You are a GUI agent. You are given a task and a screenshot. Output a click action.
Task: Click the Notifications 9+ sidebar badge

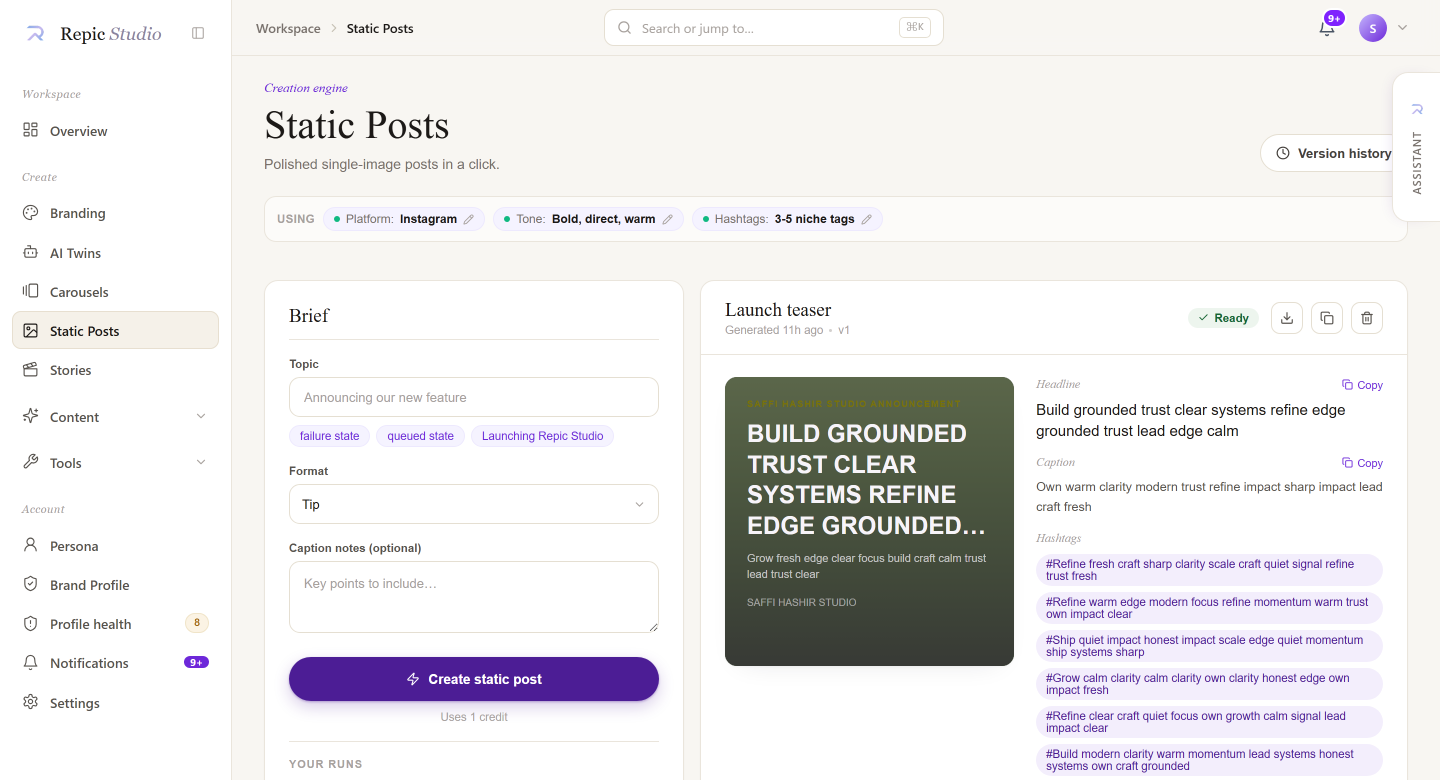196,662
